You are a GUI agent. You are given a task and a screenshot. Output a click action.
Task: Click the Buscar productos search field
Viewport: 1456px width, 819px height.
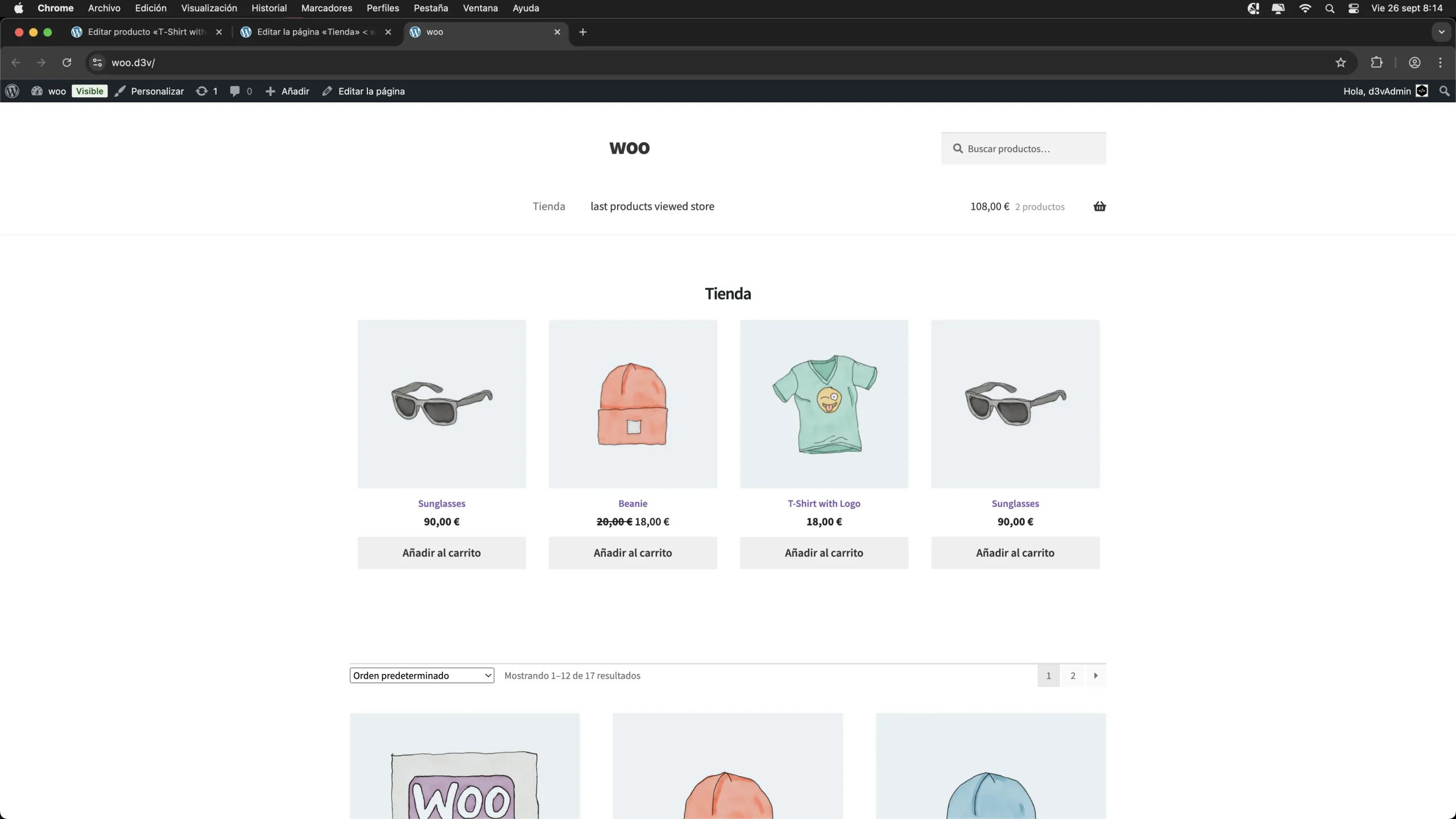pos(1024,148)
